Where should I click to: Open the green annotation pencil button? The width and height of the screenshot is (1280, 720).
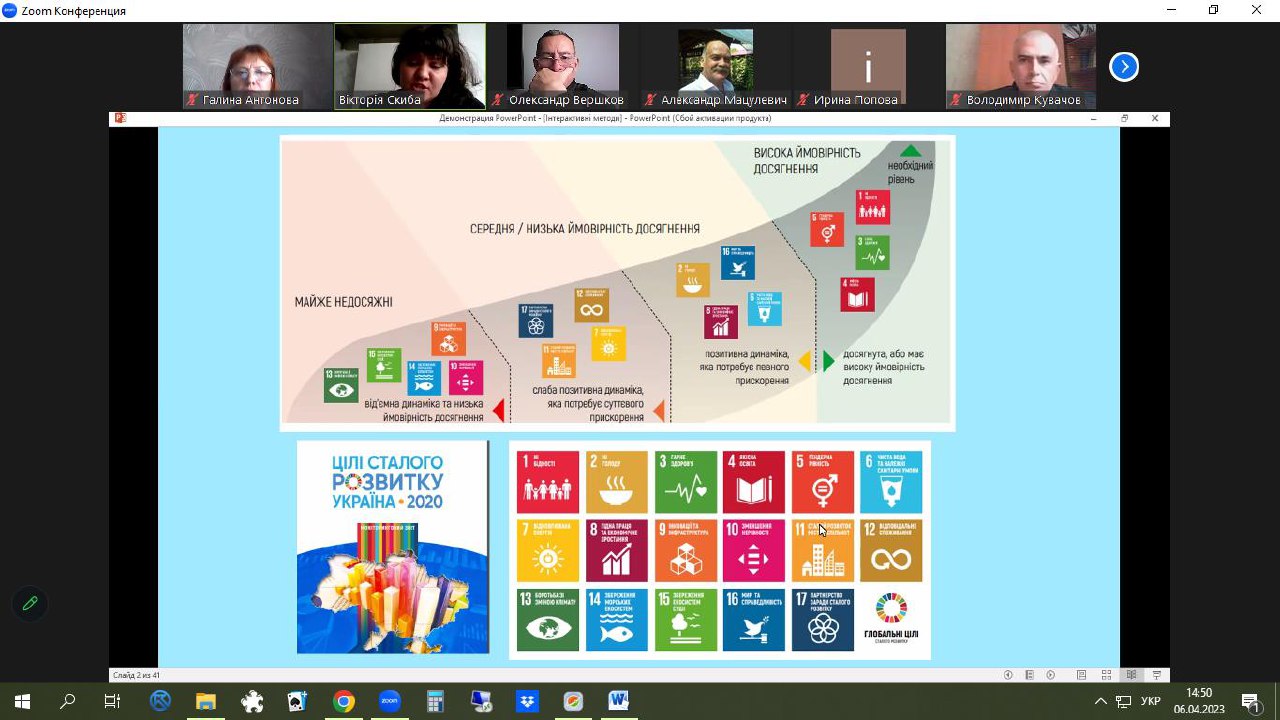(x=30, y=603)
